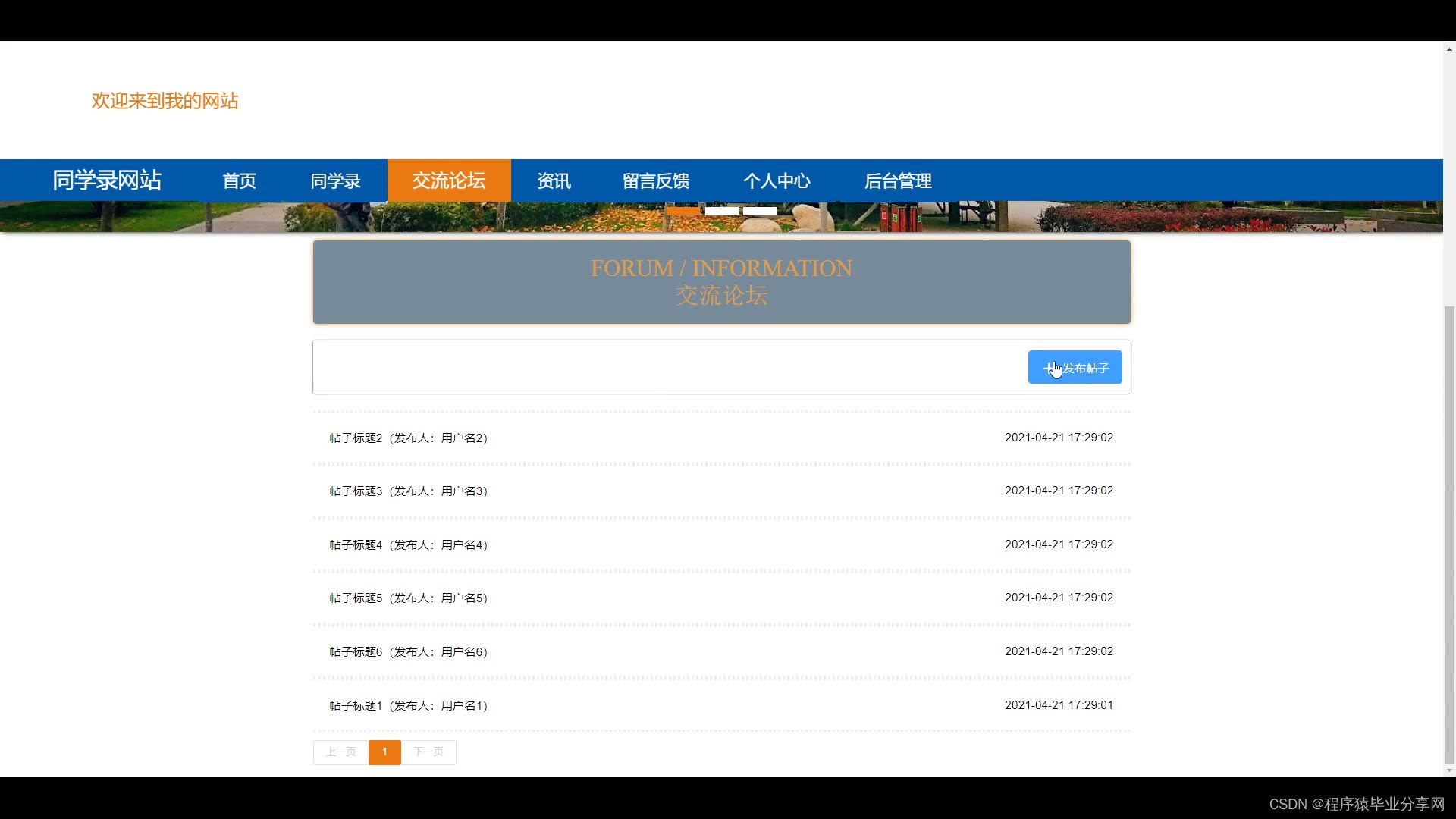This screenshot has width=1456, height=819.
Task: Select page 1 in pagination
Action: point(384,752)
